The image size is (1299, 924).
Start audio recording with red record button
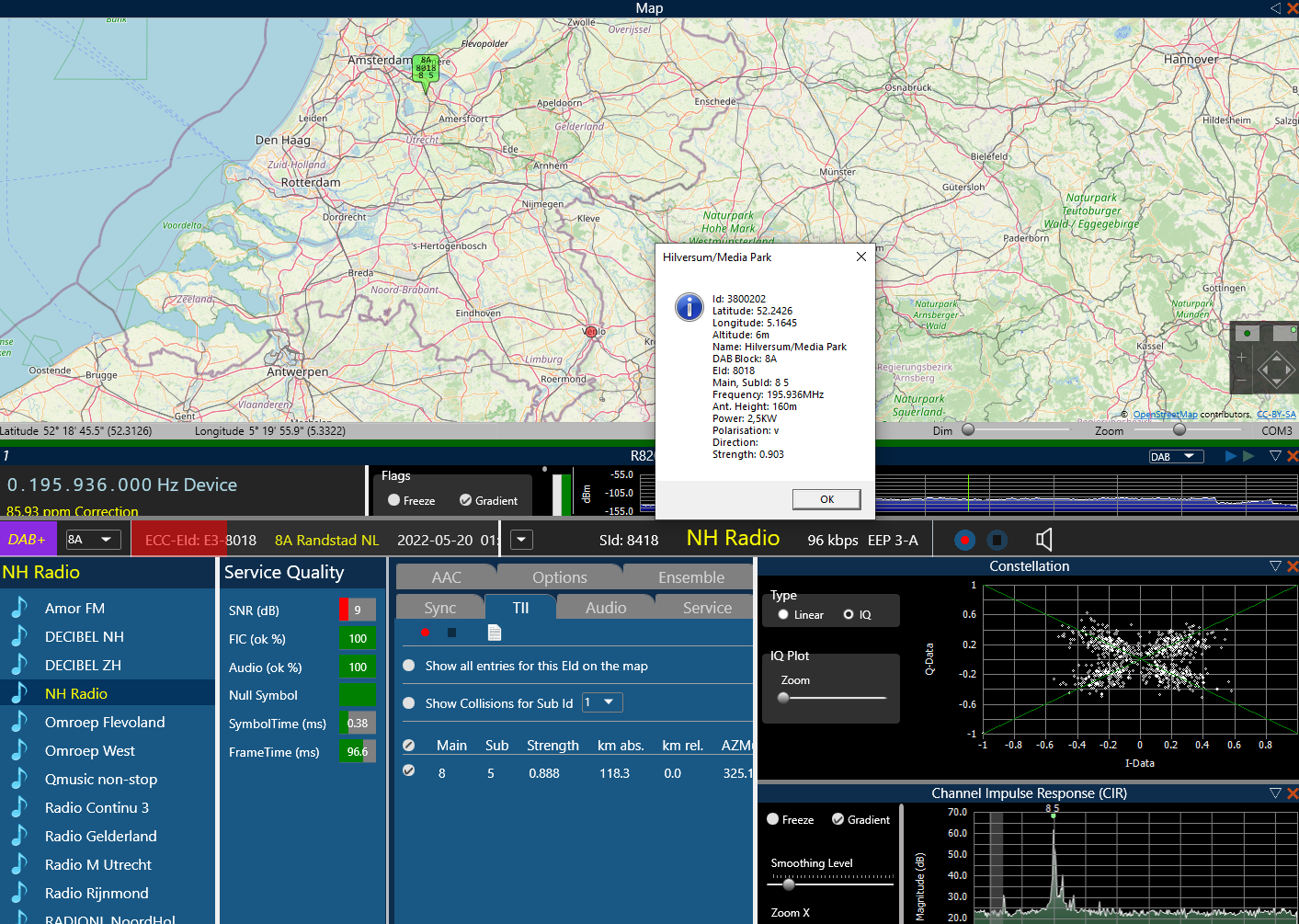[x=964, y=540]
